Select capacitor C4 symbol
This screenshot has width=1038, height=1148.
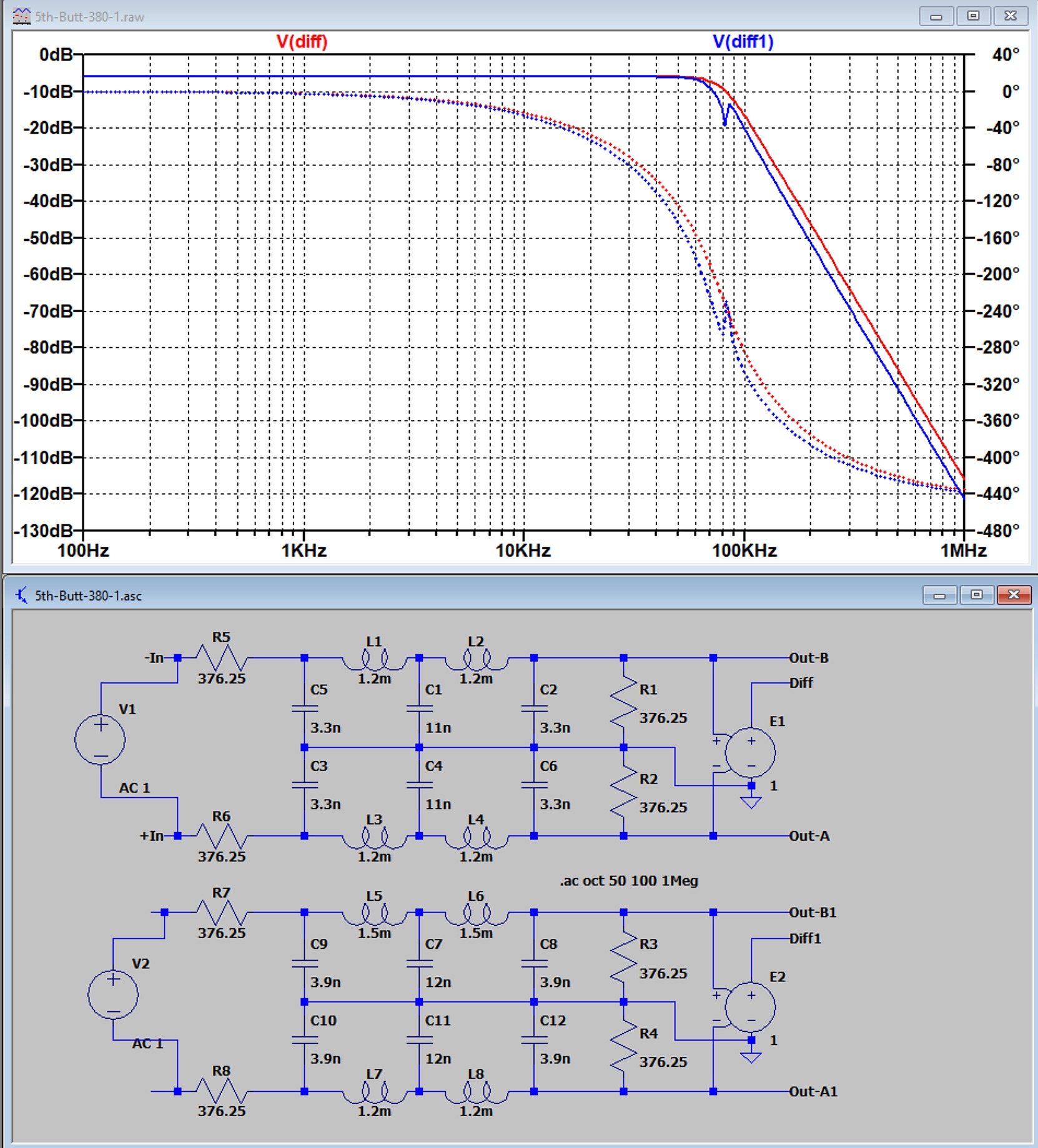[419, 785]
